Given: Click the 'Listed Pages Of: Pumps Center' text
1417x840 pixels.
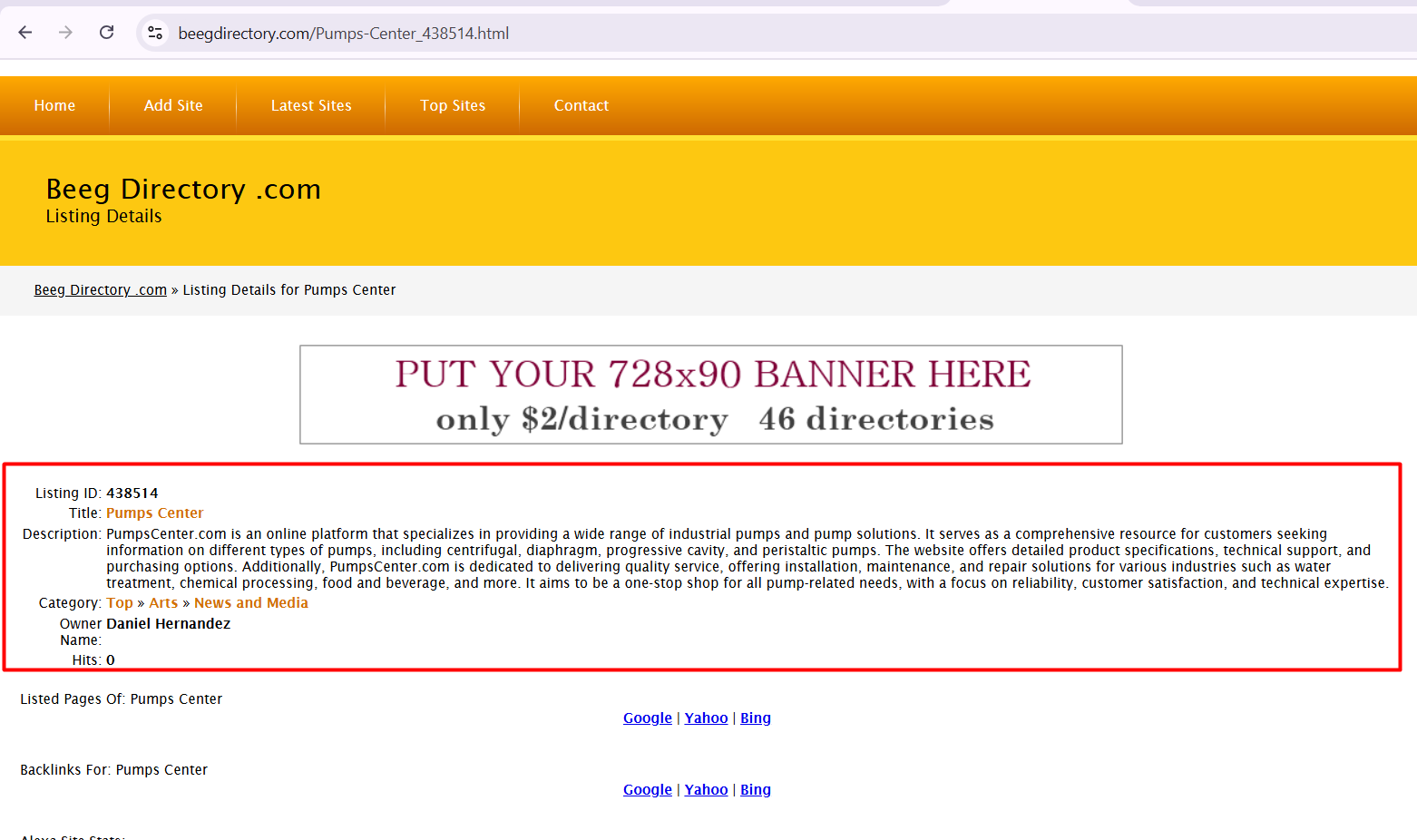Looking at the screenshot, I should point(122,699).
